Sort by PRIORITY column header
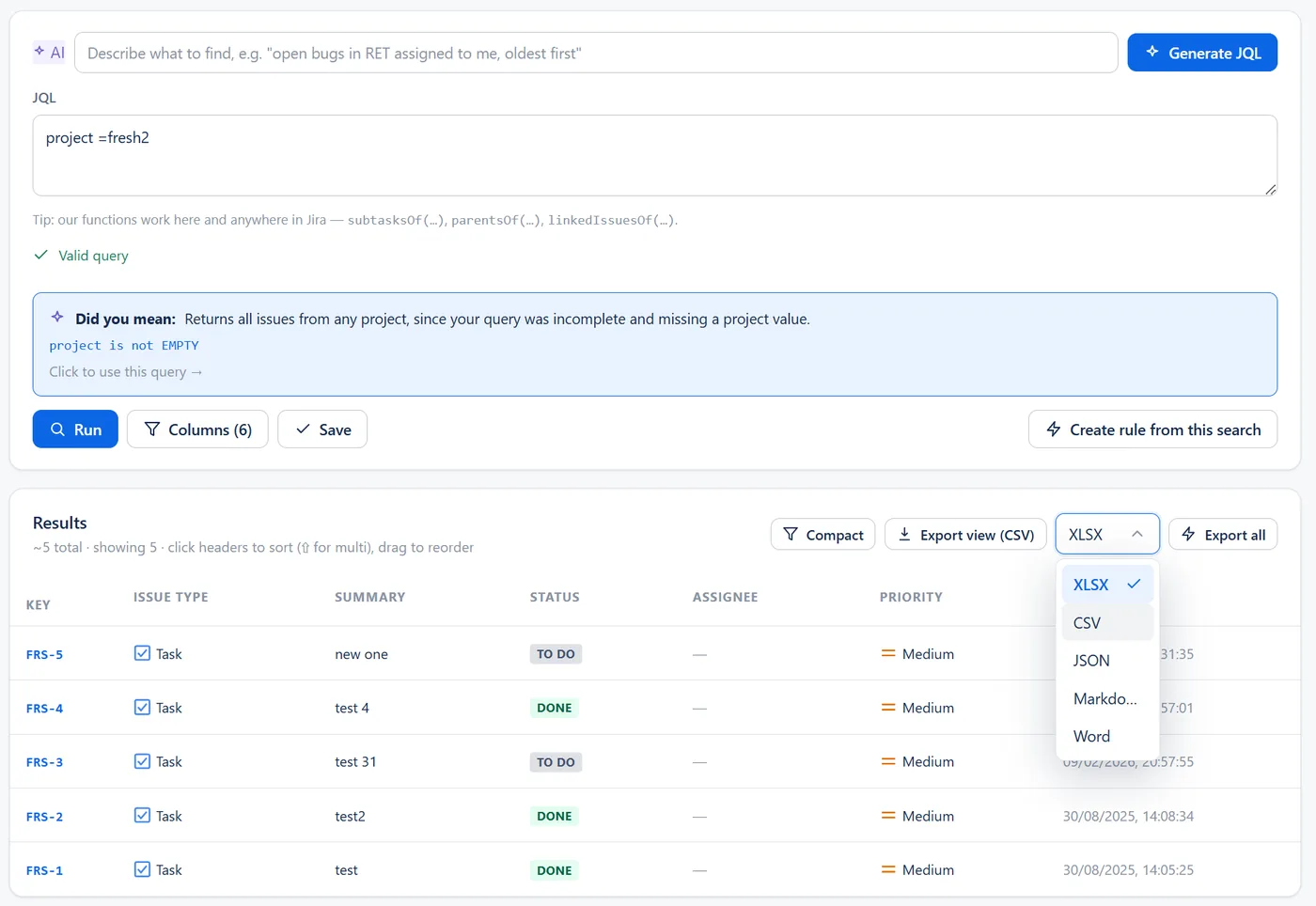1316x906 pixels. (911, 597)
